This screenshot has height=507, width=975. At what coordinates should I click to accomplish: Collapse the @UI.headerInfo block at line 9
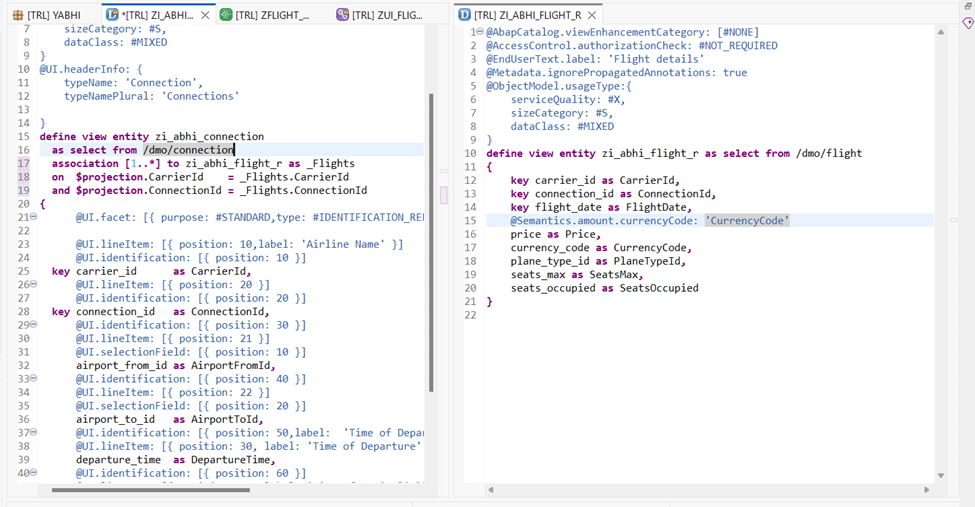pos(33,69)
